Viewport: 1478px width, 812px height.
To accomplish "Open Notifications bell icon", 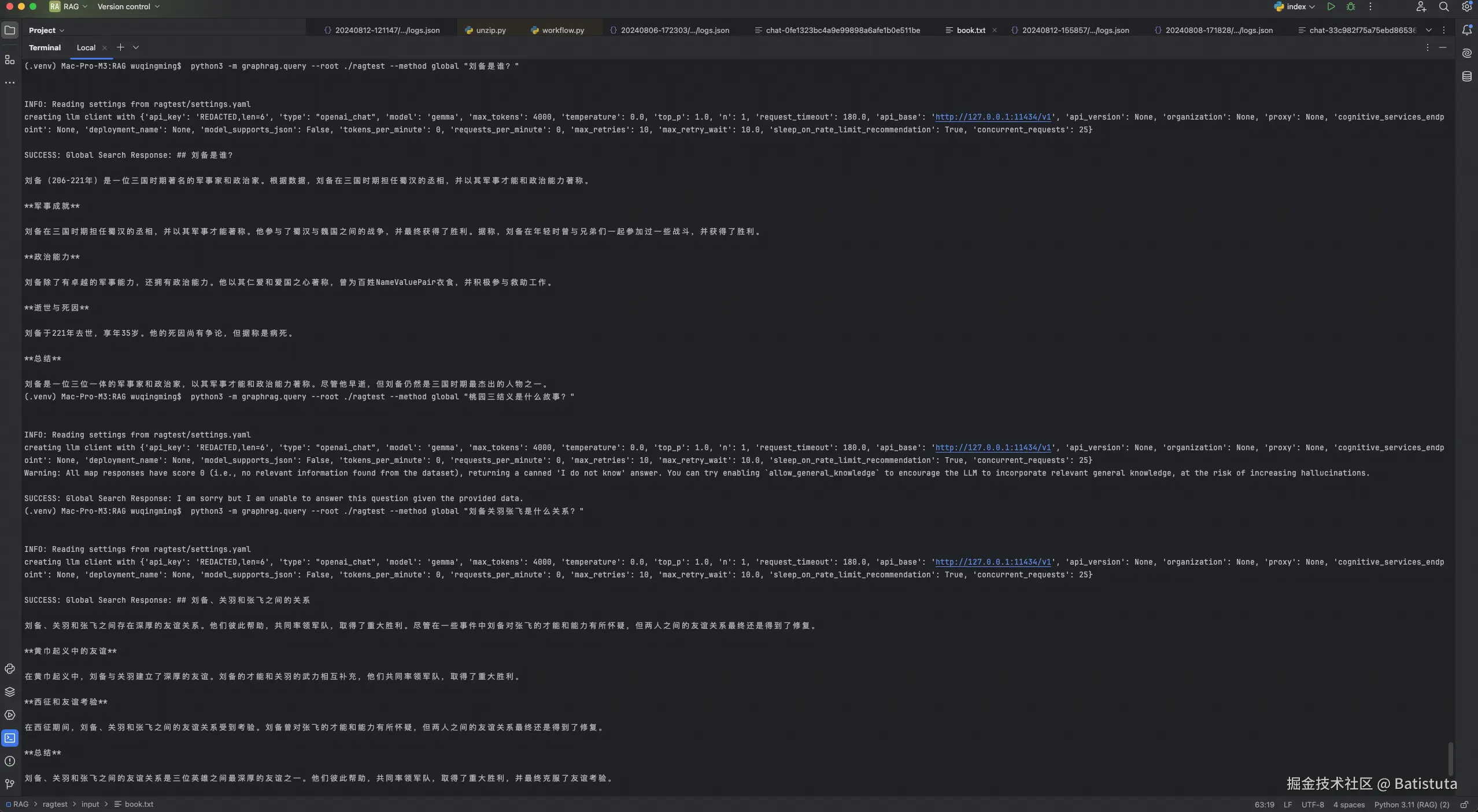I will [1466, 30].
